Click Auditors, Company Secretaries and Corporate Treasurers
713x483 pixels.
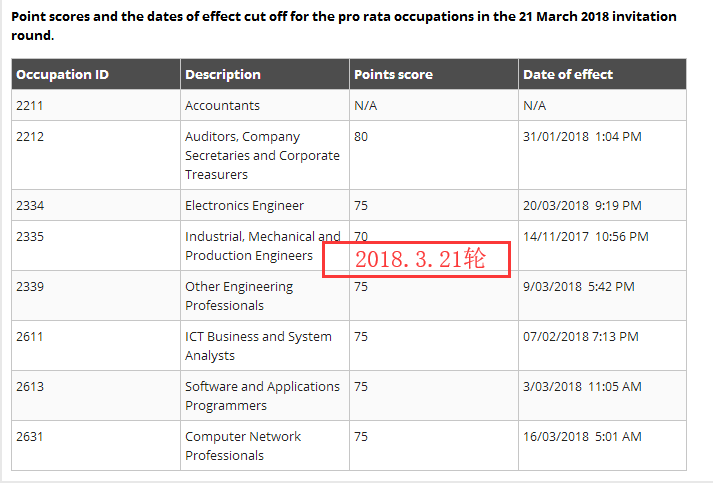point(262,155)
